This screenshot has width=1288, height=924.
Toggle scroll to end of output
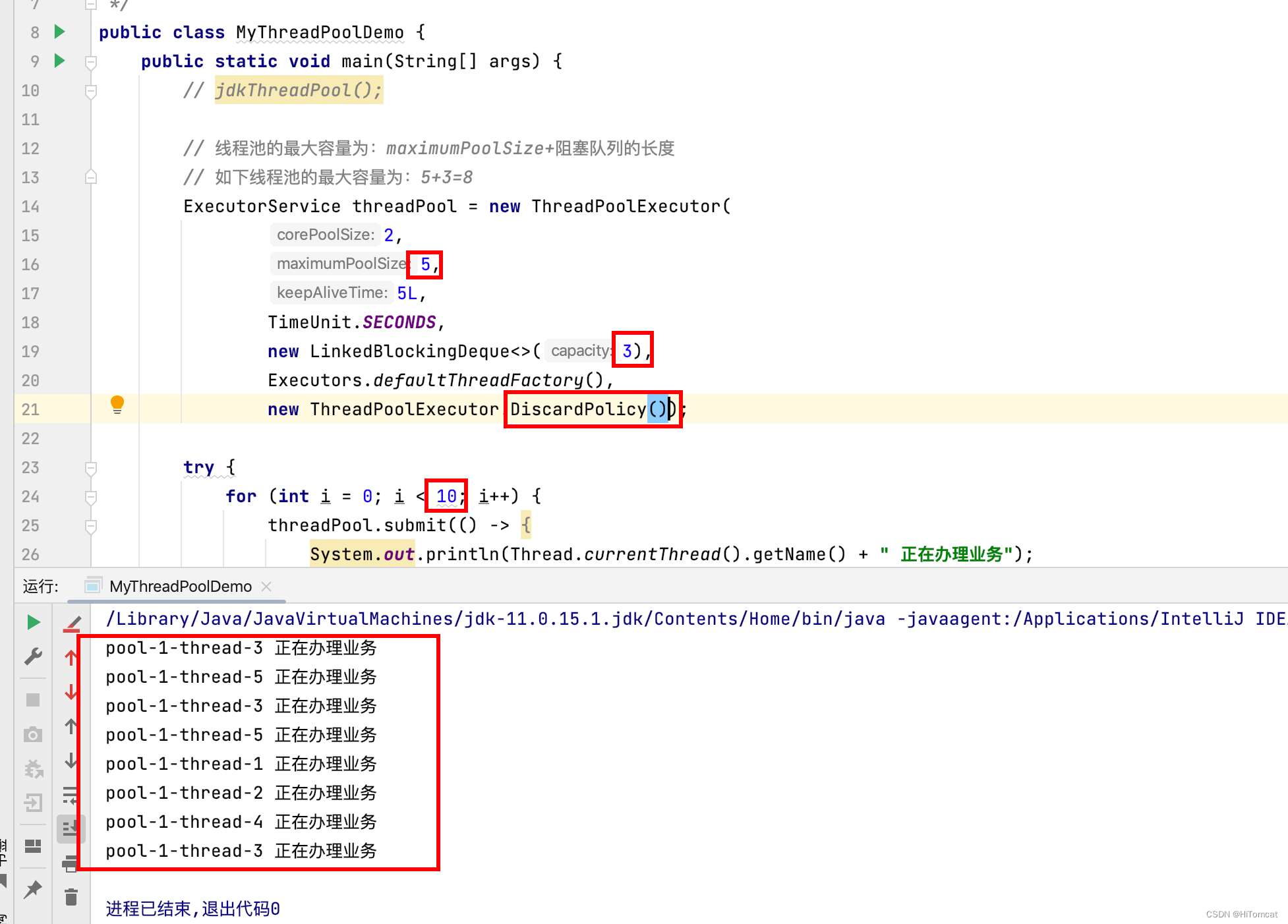(70, 828)
